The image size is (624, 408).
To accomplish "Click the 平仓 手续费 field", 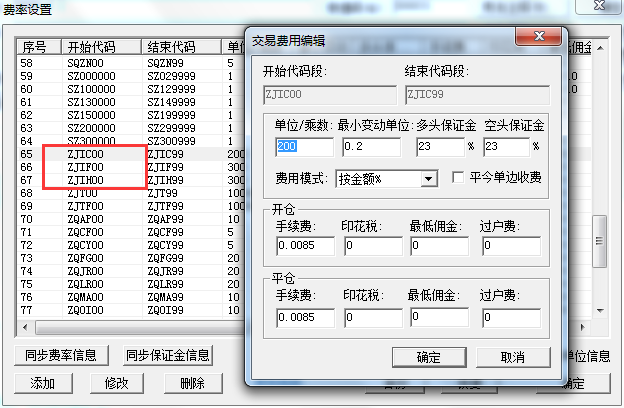I will click(x=305, y=318).
